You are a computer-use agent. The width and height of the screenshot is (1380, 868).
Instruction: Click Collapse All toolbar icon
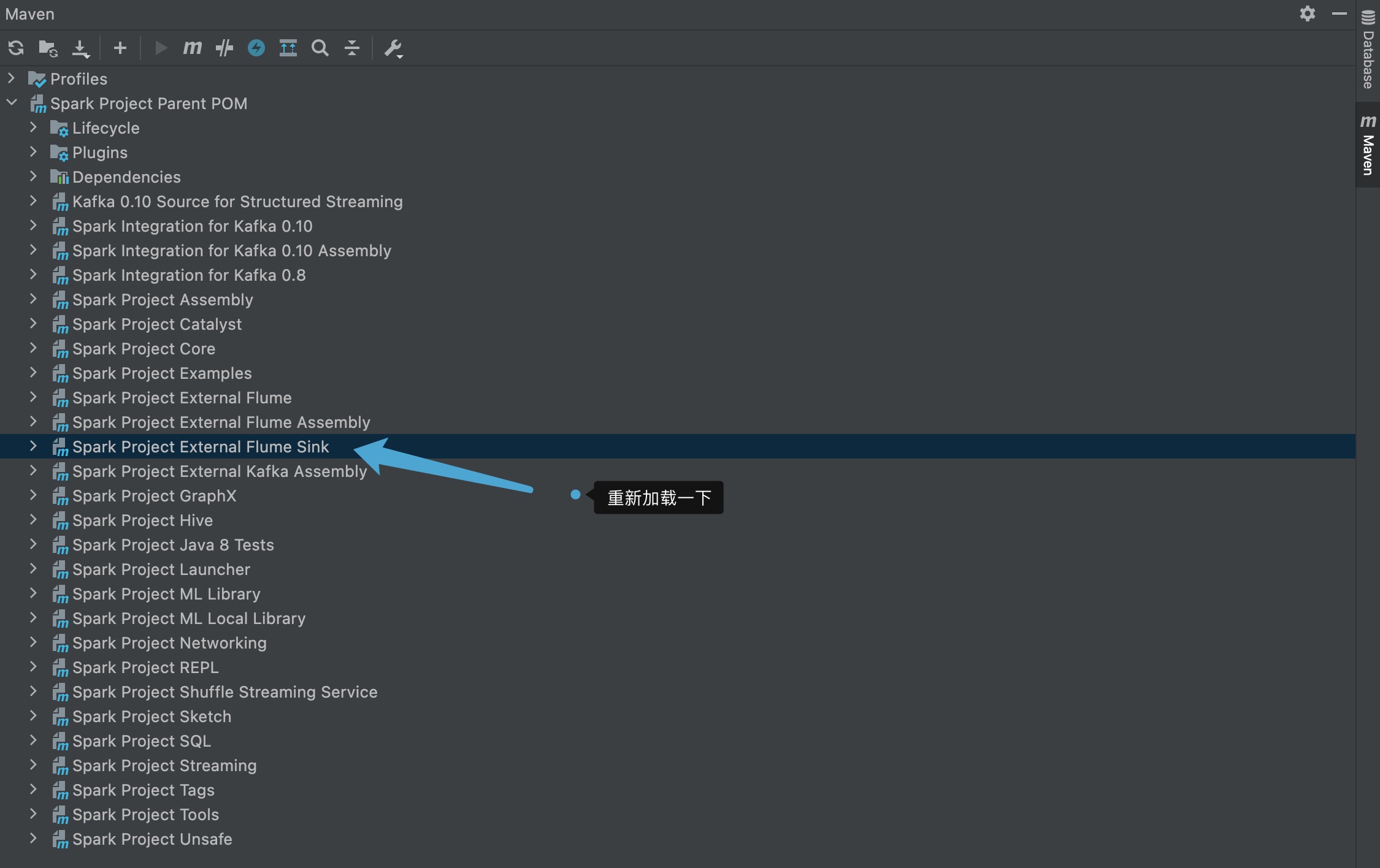coord(352,48)
